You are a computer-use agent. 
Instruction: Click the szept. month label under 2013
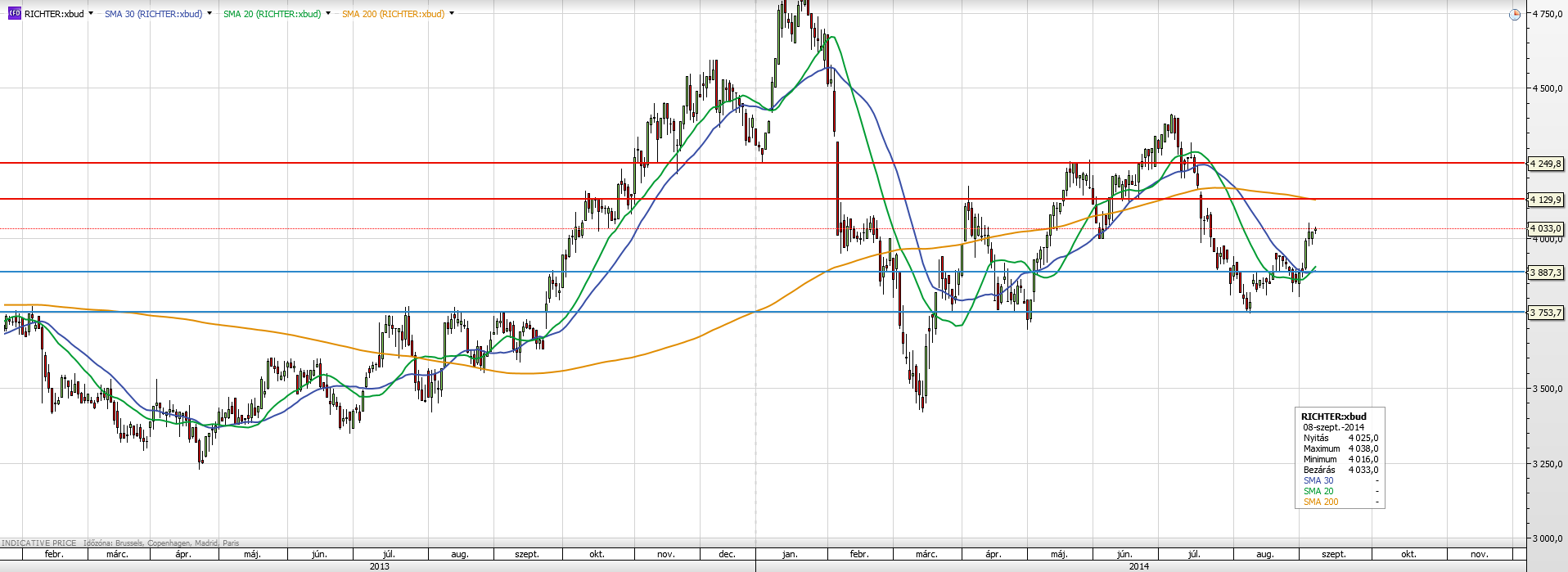tap(527, 554)
